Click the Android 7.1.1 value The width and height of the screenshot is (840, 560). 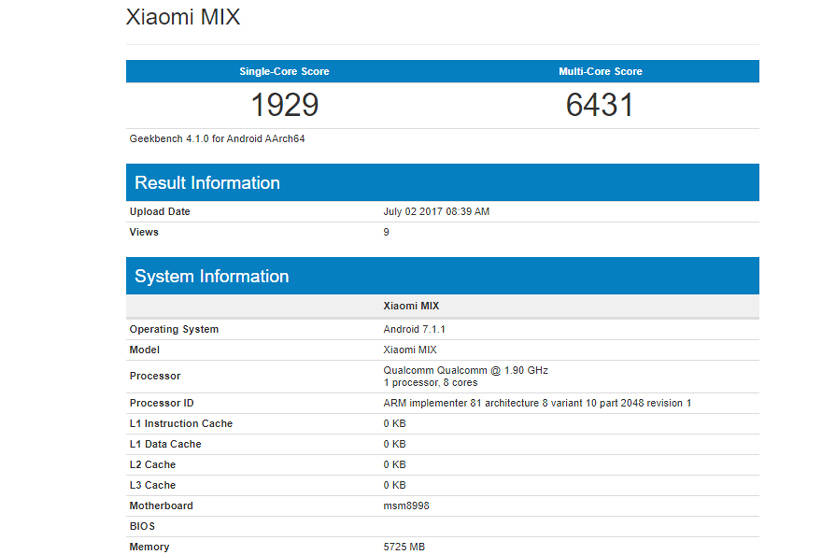pos(414,329)
